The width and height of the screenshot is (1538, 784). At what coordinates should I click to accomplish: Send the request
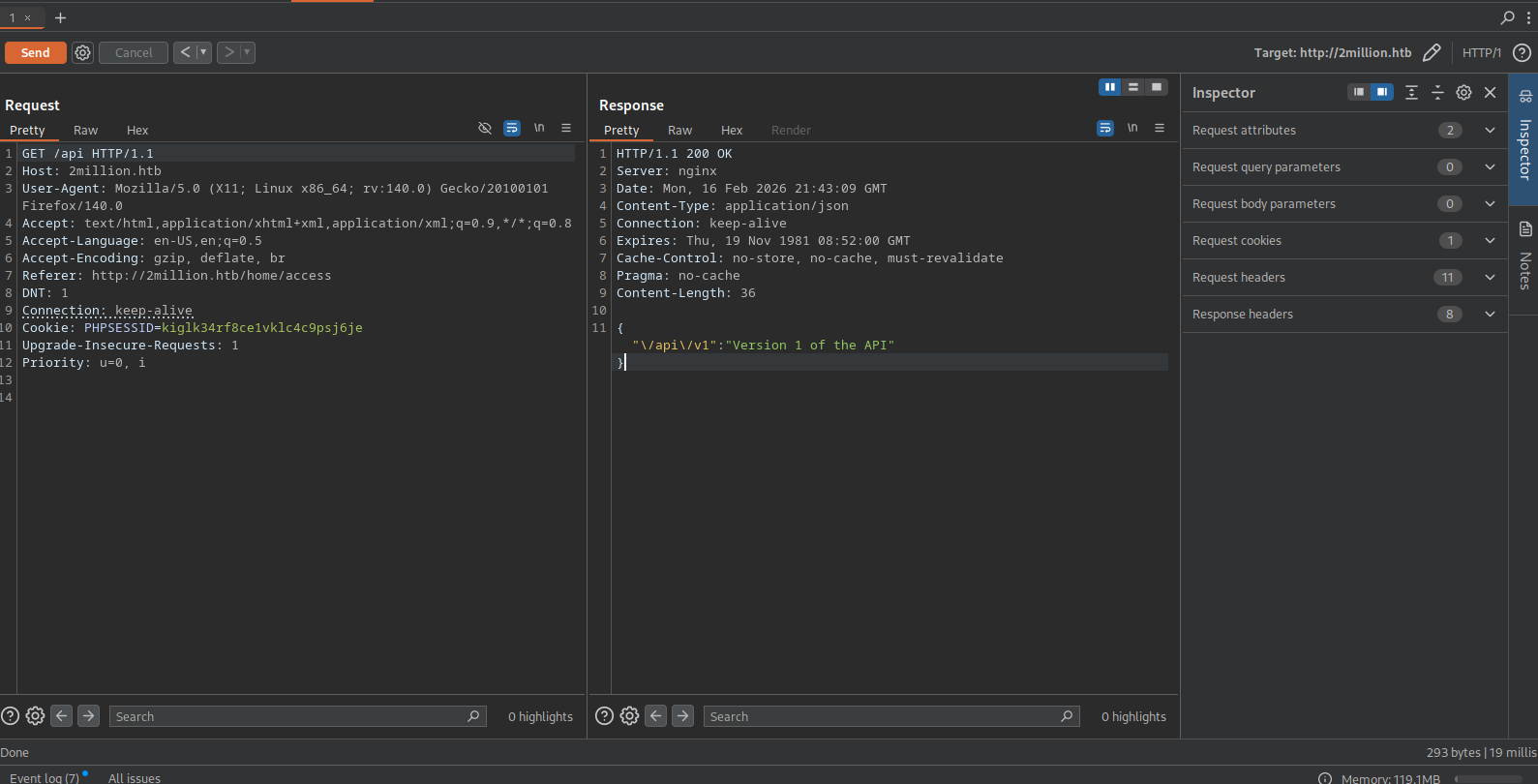point(36,52)
